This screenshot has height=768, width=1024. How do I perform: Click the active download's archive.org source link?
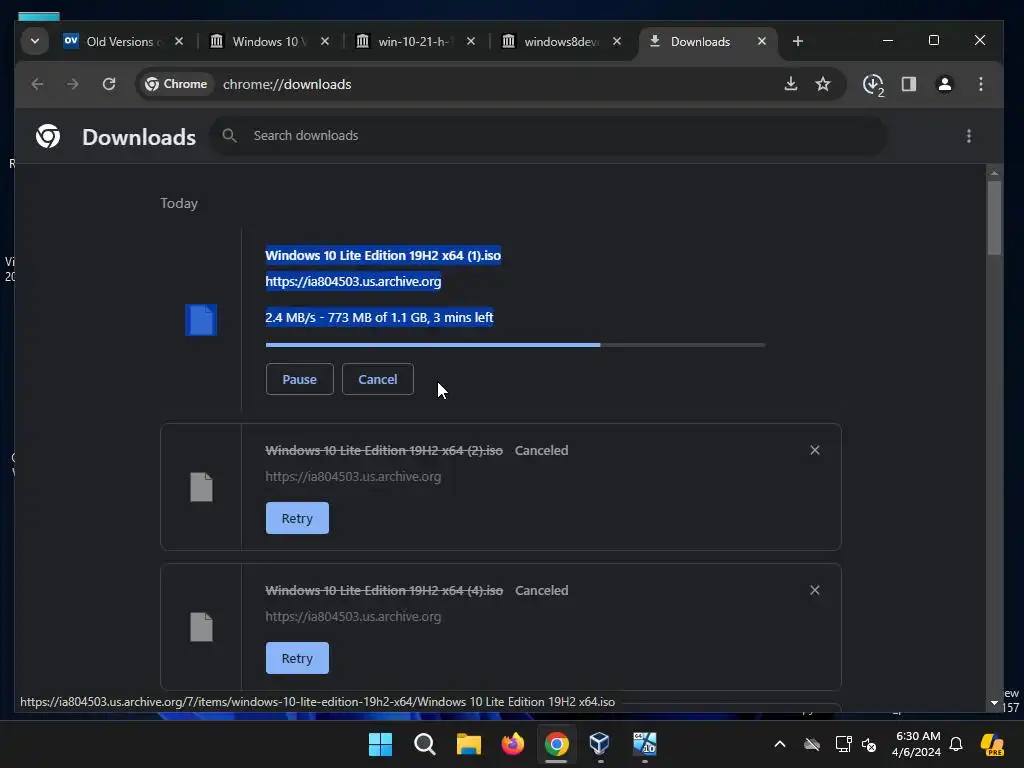click(x=353, y=281)
